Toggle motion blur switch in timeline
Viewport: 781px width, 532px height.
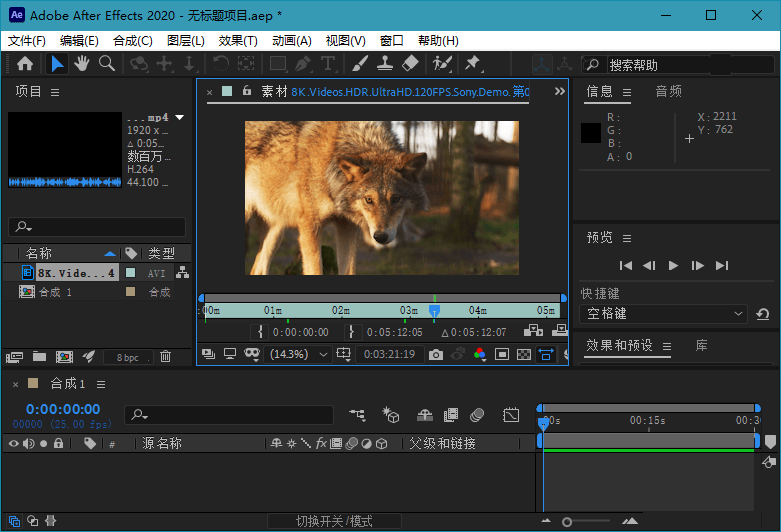coord(477,415)
